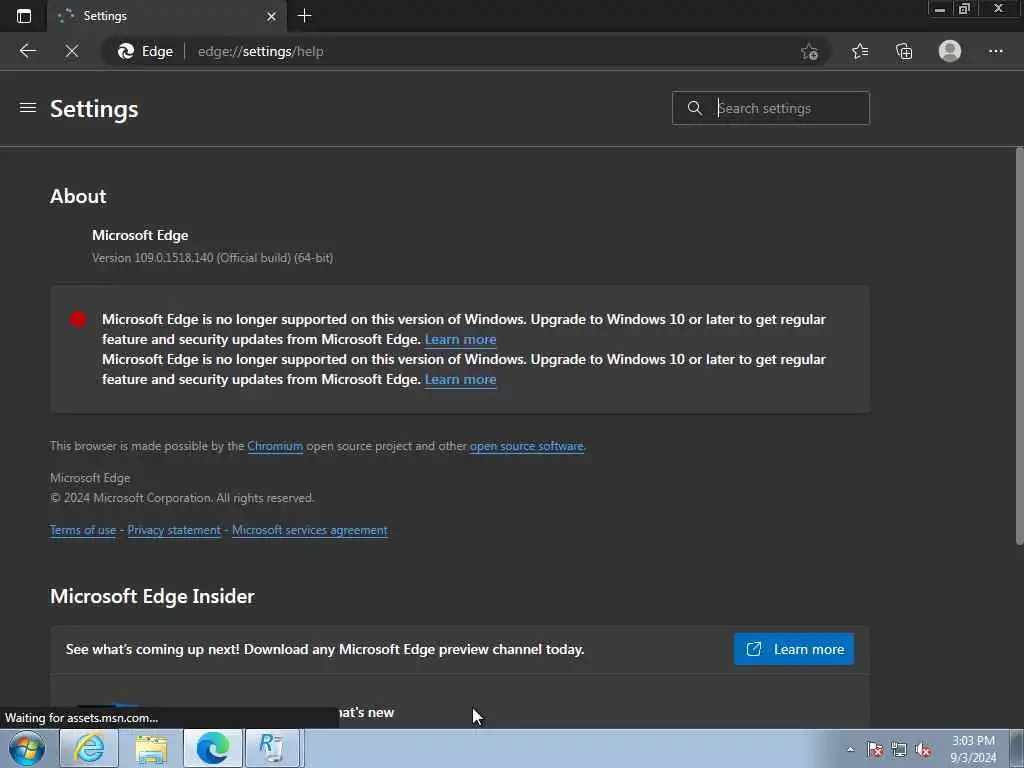The width and height of the screenshot is (1024, 768).
Task: Add this page to favorites star icon
Action: click(809, 51)
